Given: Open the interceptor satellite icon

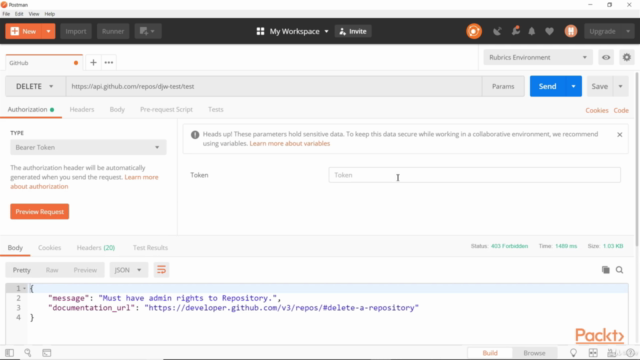Looking at the screenshot, I should pyautogui.click(x=497, y=31).
